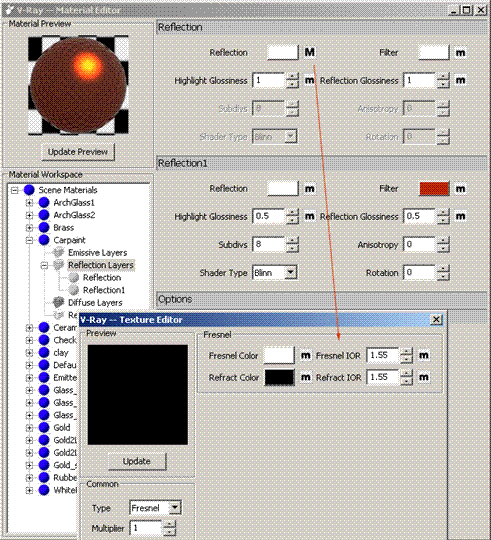Expand the ArchGlass2 material node
This screenshot has width=491, height=540.
pyautogui.click(x=29, y=215)
